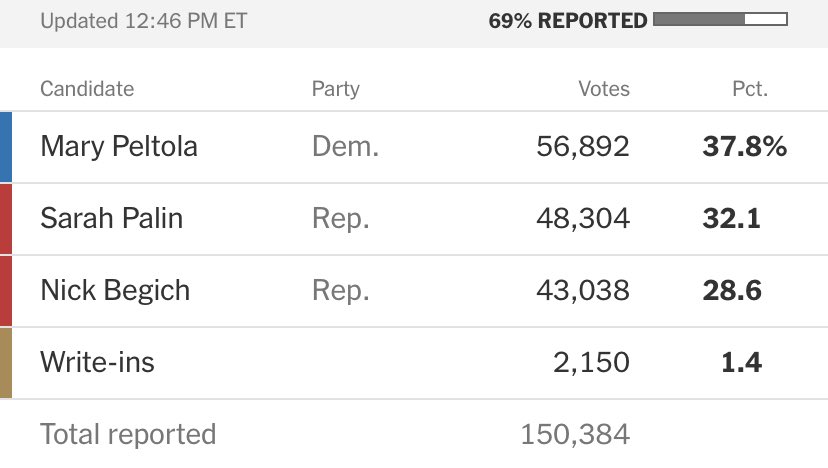Click the red party bar beside Sarah Palin
The height and width of the screenshot is (468, 828).
coord(6,219)
